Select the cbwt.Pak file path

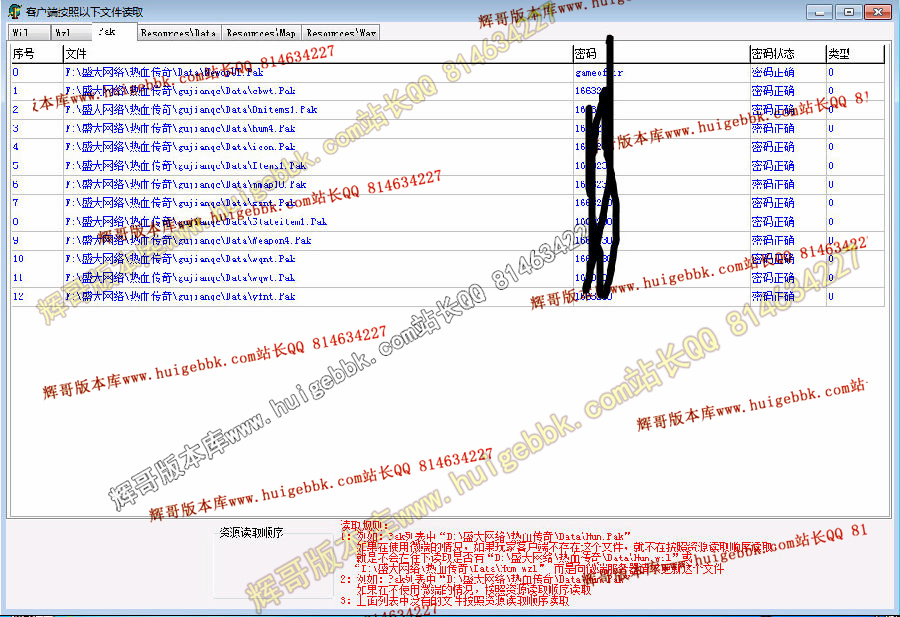(180, 91)
